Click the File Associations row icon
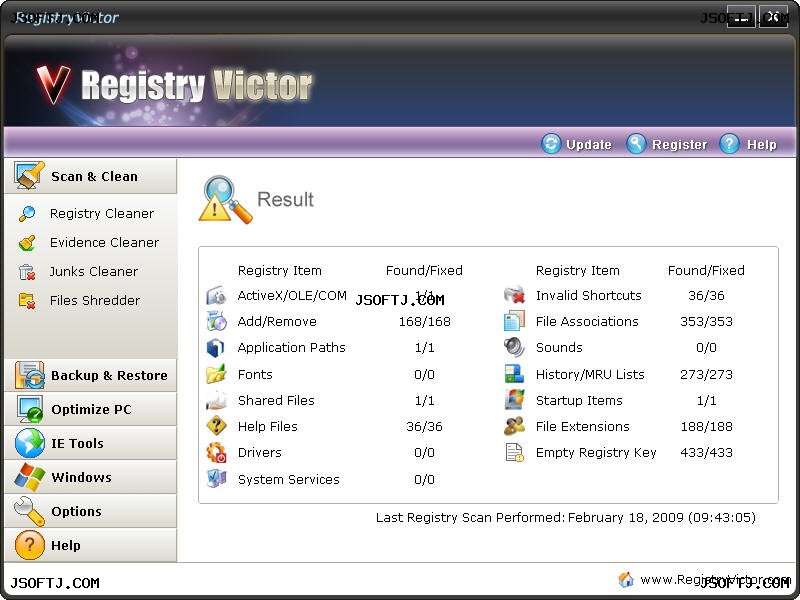The image size is (800, 600). (514, 321)
